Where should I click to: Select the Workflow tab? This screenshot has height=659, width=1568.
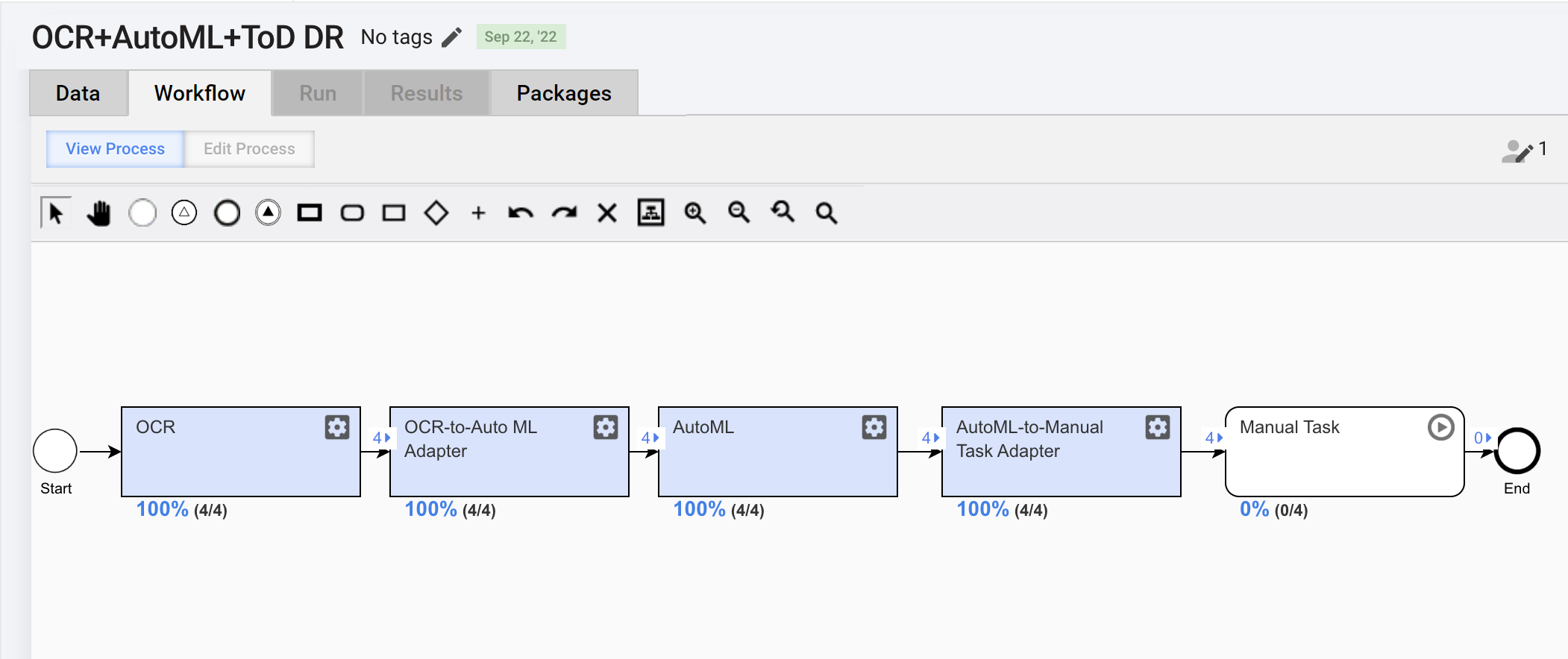coord(200,93)
